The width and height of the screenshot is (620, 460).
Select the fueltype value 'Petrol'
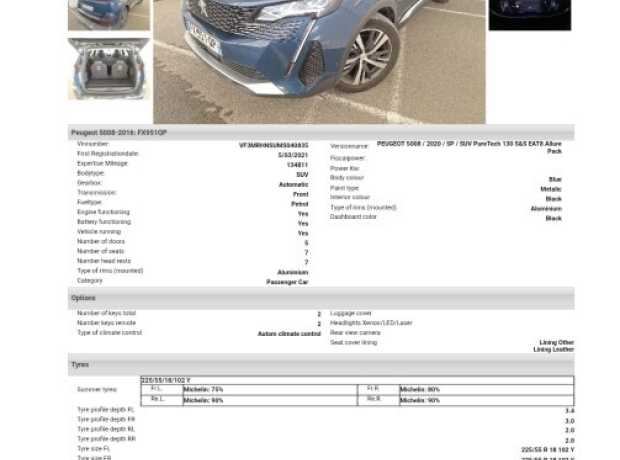300,204
